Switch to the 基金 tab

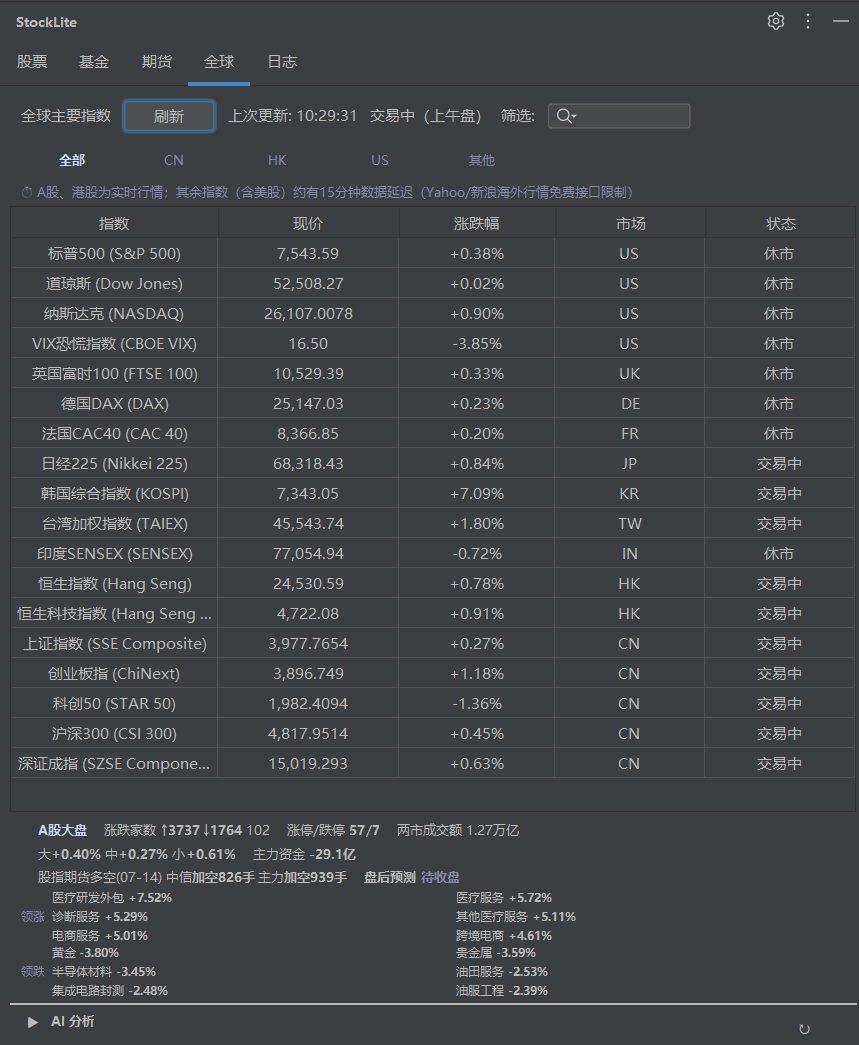(x=94, y=62)
